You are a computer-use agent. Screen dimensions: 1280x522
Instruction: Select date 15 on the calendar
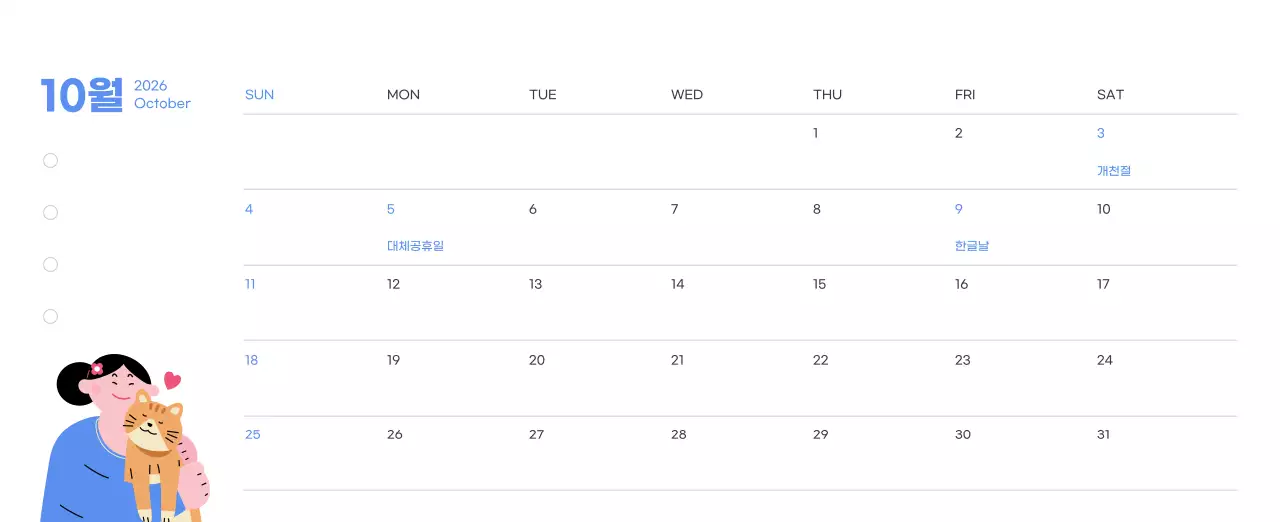tap(820, 285)
